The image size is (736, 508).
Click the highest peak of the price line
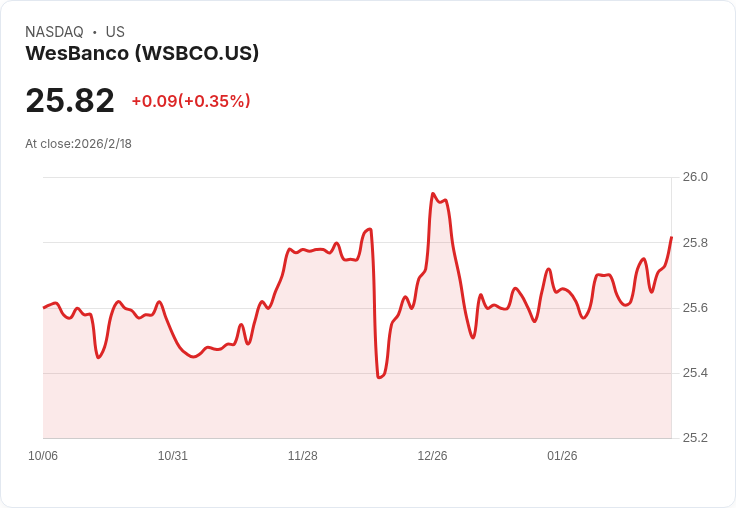pyautogui.click(x=433, y=193)
